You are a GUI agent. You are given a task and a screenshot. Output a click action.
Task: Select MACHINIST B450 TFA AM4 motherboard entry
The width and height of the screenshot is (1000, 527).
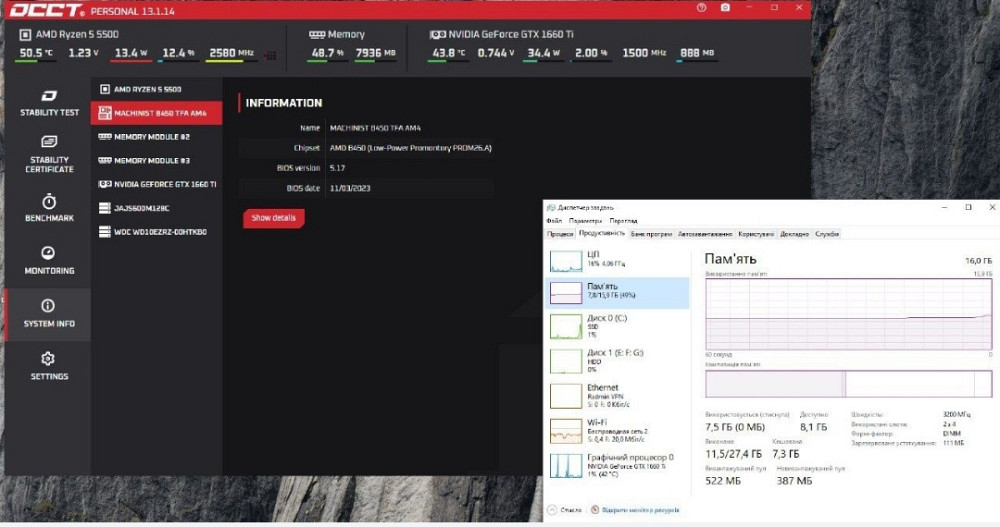[156, 113]
